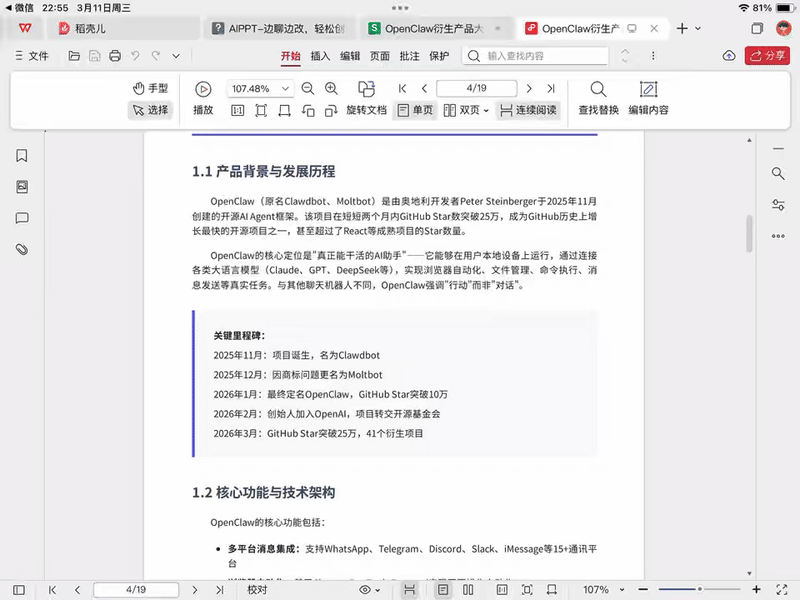Open the comments sidebar panel
Image resolution: width=800 pixels, height=600 pixels.
point(22,218)
